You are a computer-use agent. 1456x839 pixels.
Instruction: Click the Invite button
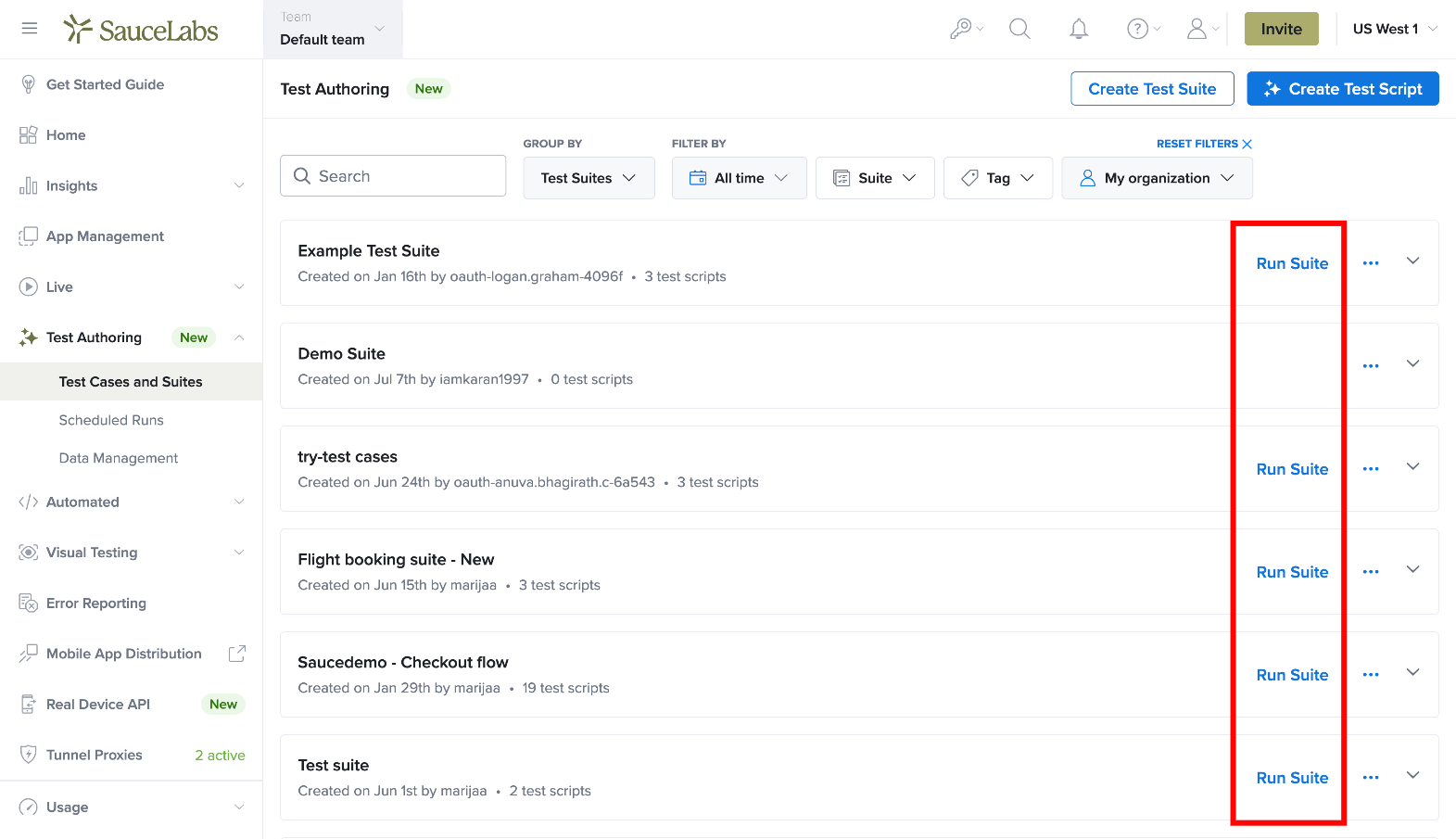point(1281,29)
